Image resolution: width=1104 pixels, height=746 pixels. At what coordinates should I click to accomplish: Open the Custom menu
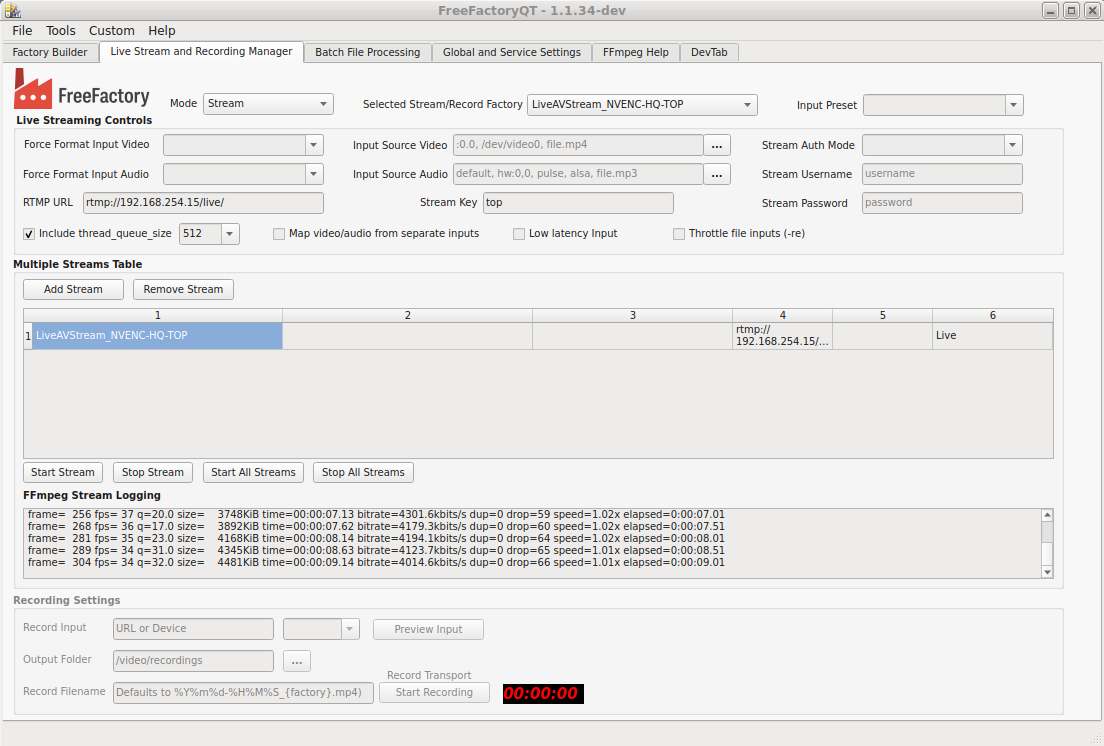point(111,30)
